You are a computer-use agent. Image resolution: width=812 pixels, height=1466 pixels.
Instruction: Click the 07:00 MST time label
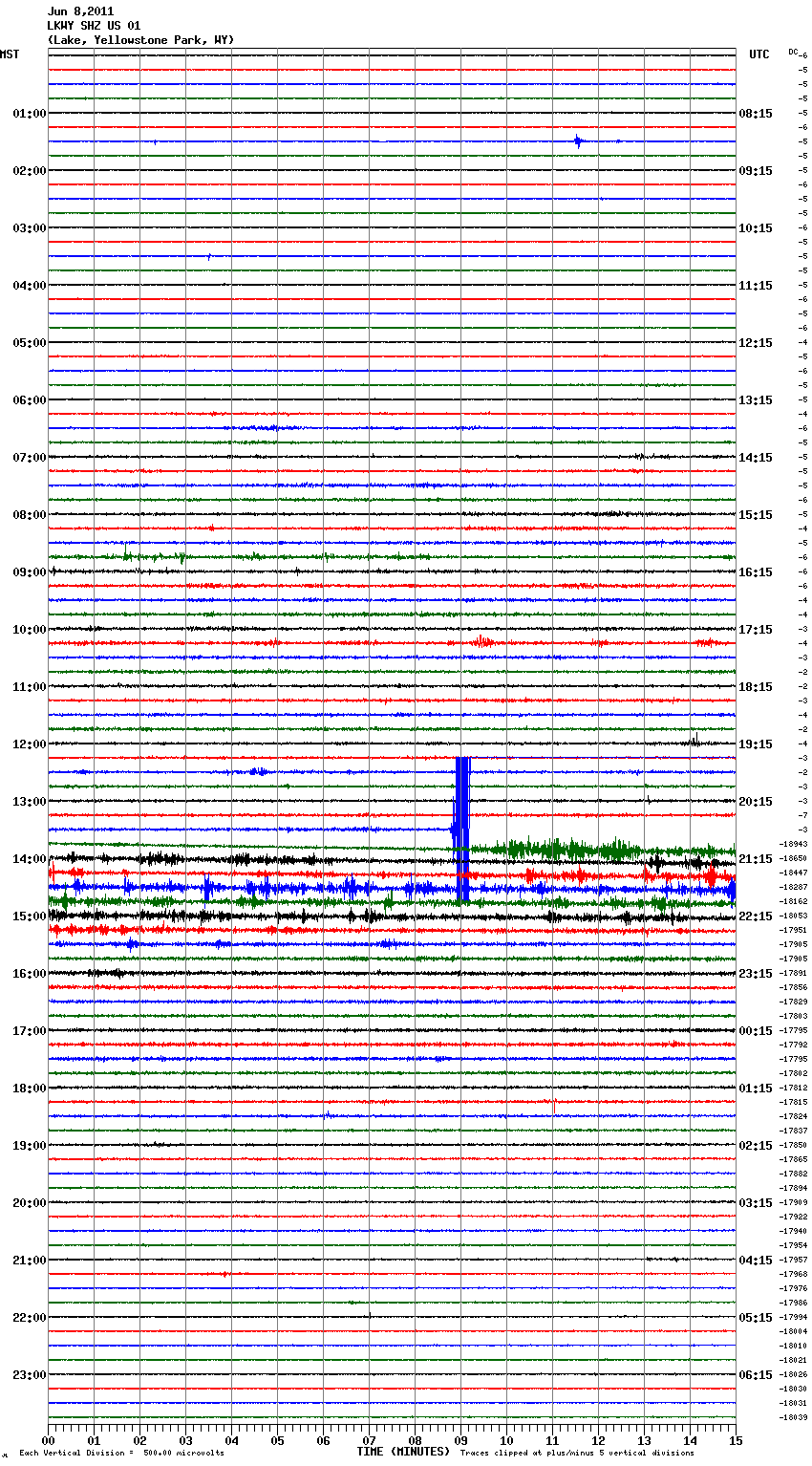(29, 458)
